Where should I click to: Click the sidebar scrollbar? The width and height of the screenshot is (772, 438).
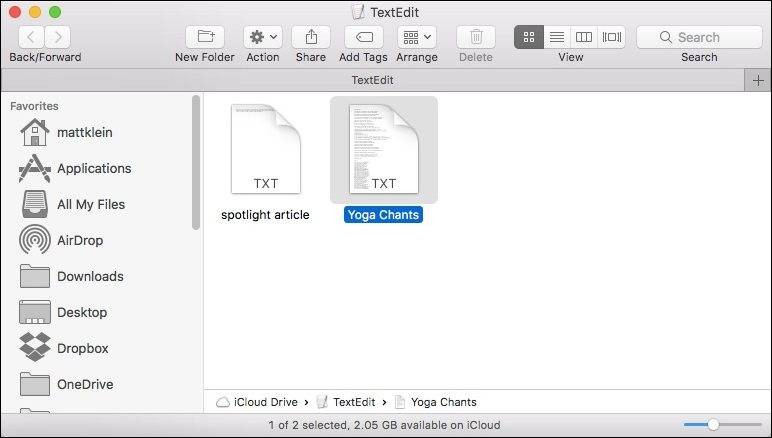pos(196,162)
